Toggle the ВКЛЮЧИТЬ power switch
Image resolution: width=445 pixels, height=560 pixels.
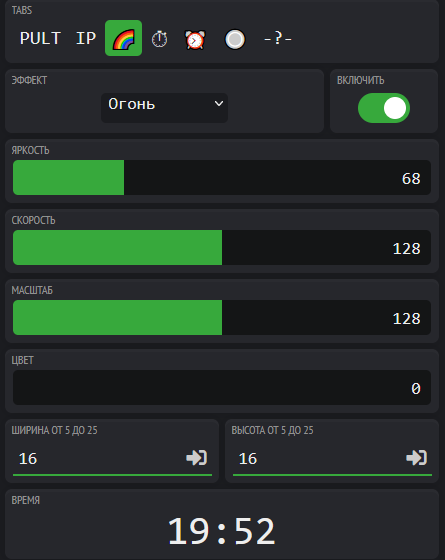click(x=384, y=108)
